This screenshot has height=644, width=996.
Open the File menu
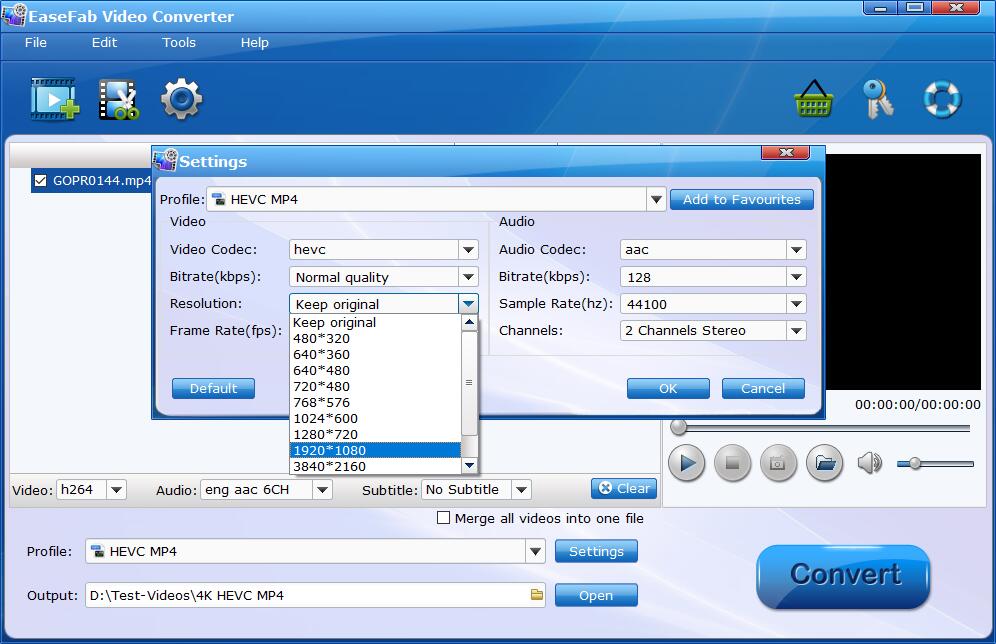pyautogui.click(x=36, y=43)
